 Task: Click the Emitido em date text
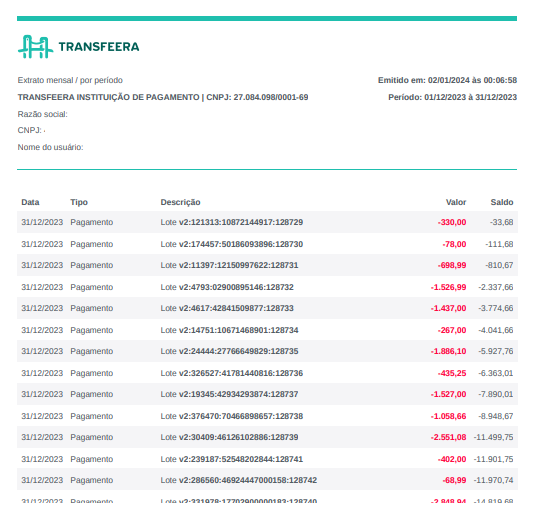[x=448, y=80]
